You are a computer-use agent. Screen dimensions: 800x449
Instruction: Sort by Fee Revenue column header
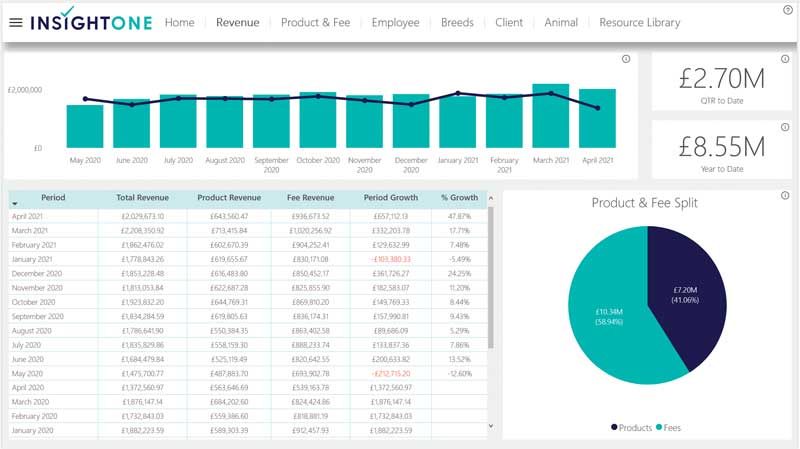[x=310, y=197]
